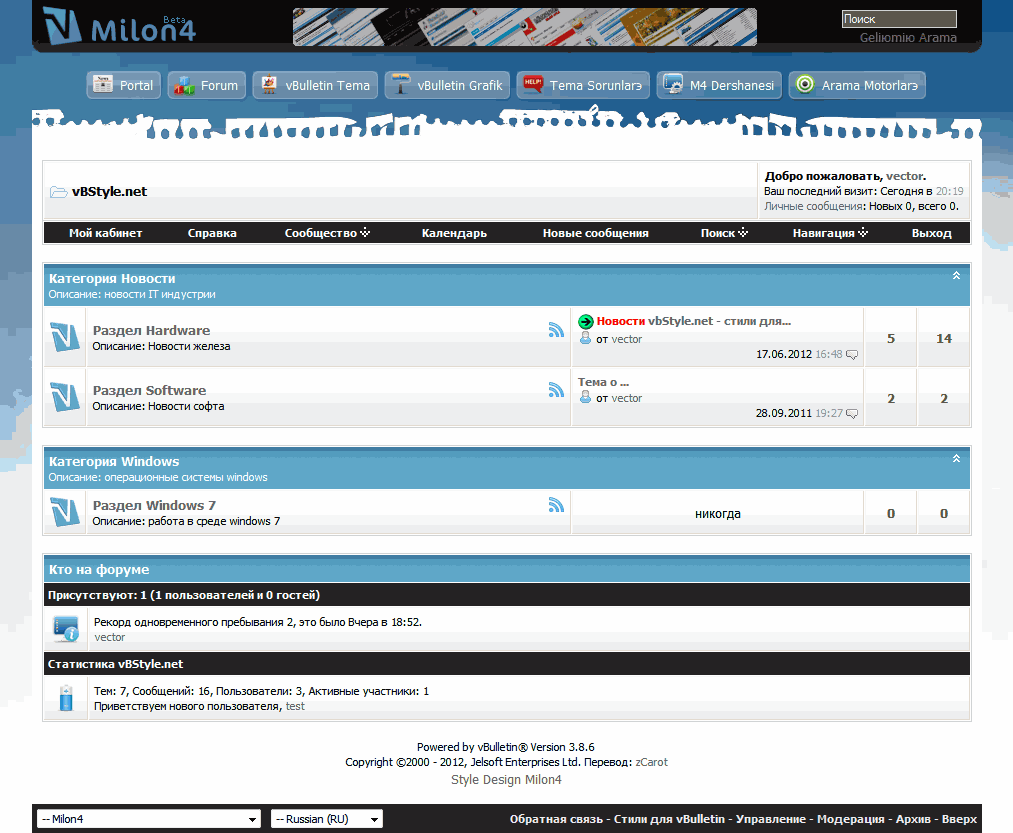Open the thread titled Тема о ...
This screenshot has height=833, width=1013.
[603, 382]
